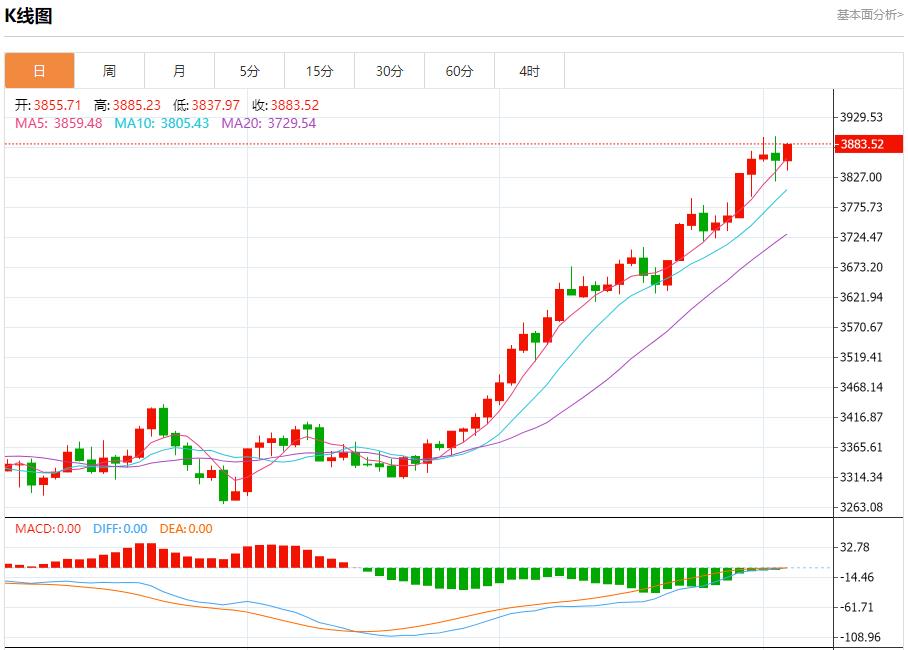Select the 4时 chart tab

[x=530, y=71]
